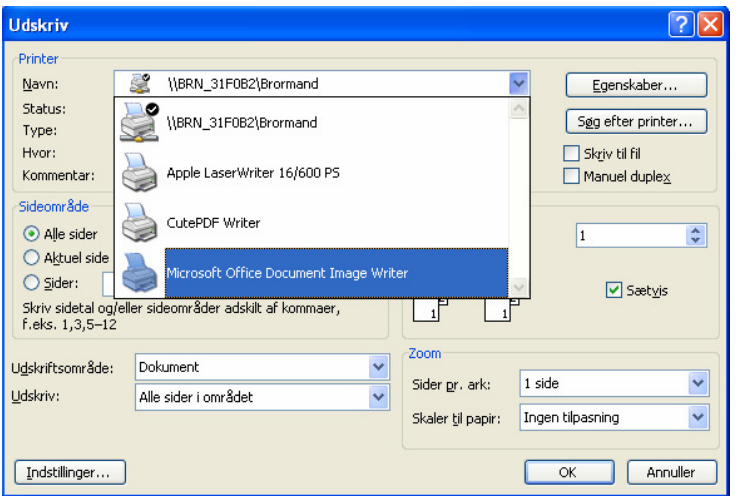Confirm printing with OK
This screenshot has height=497, width=741.
tap(569, 472)
